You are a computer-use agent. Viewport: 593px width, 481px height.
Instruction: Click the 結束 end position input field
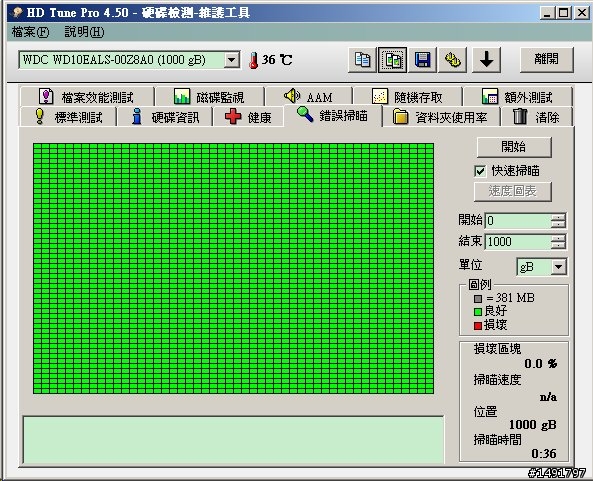pyautogui.click(x=518, y=242)
